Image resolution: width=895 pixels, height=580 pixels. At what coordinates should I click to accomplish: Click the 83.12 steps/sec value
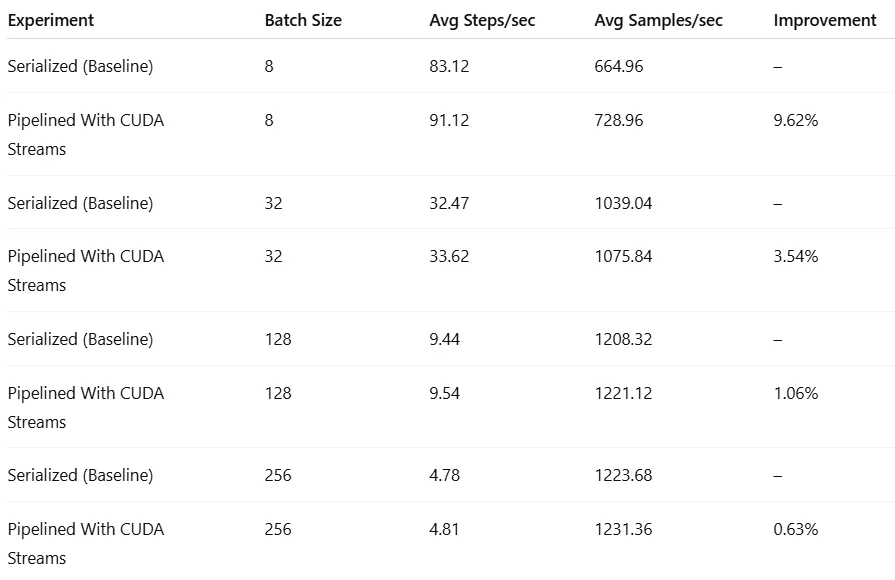tap(449, 67)
